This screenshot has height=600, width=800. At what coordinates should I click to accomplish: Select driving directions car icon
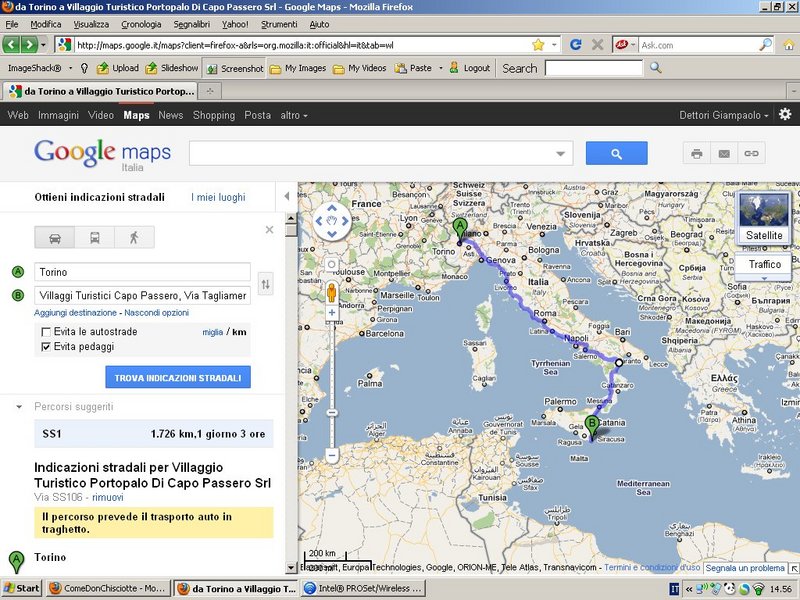[x=55, y=238]
